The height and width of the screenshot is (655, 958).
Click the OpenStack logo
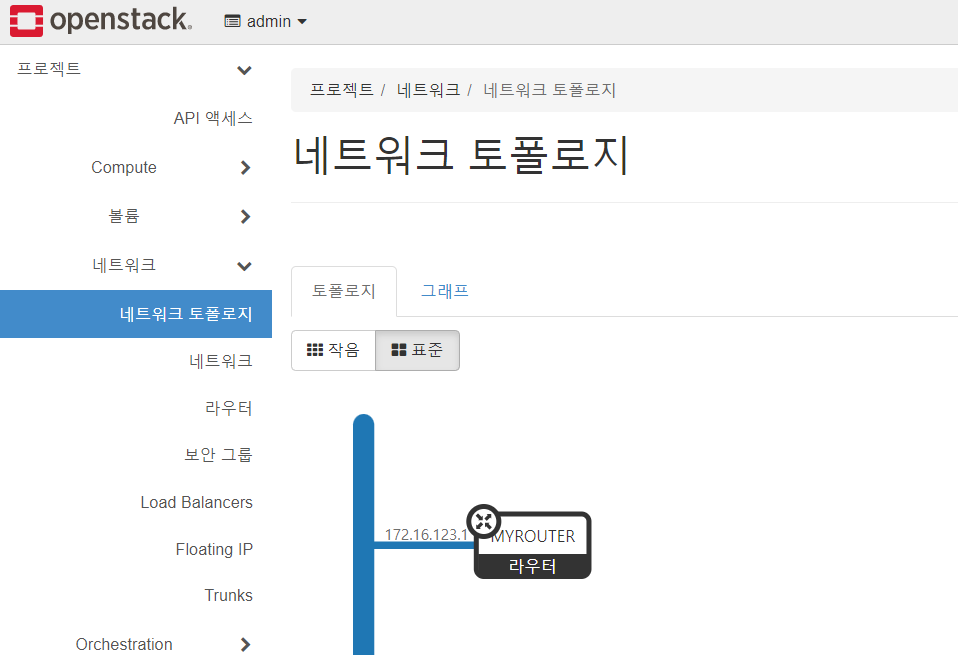point(101,20)
